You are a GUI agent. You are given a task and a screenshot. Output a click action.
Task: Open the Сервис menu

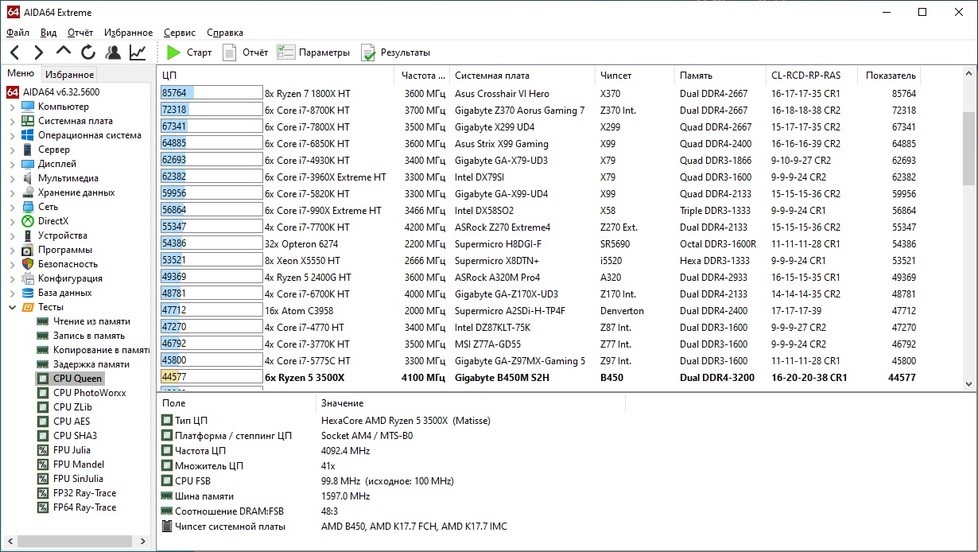(179, 32)
